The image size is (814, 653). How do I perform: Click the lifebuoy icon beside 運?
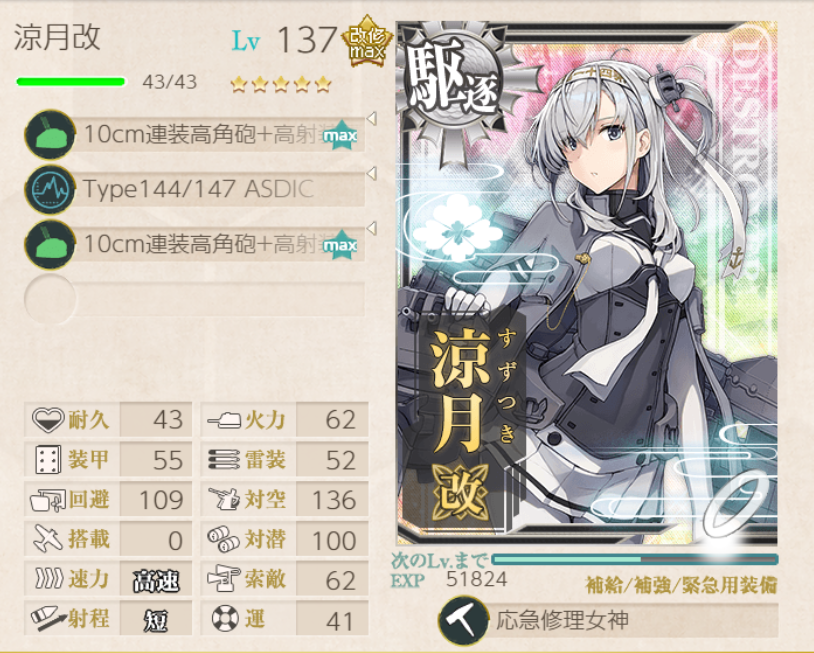click(225, 619)
